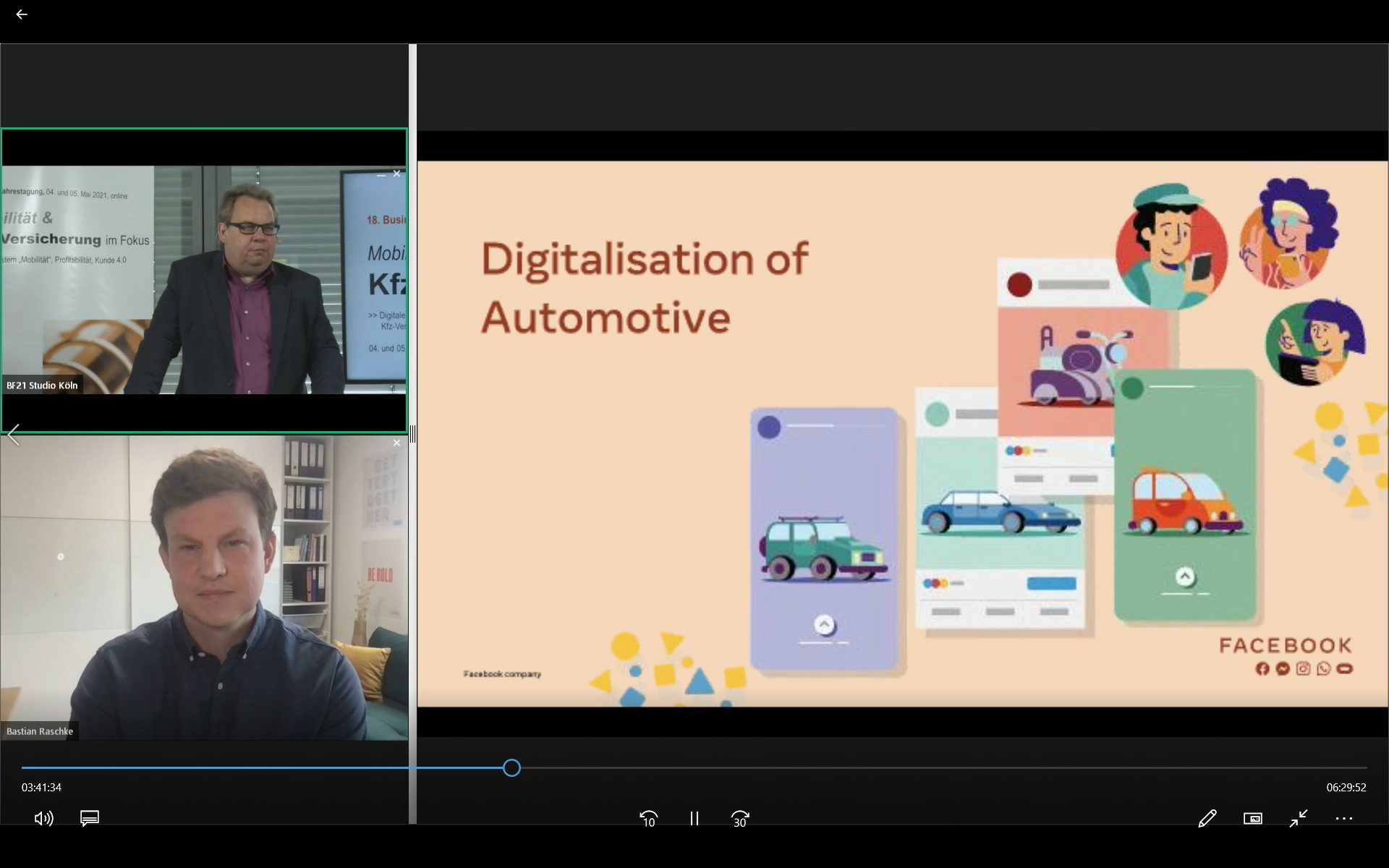This screenshot has height=868, width=1389.
Task: Skip back 10 seconds
Action: (648, 818)
